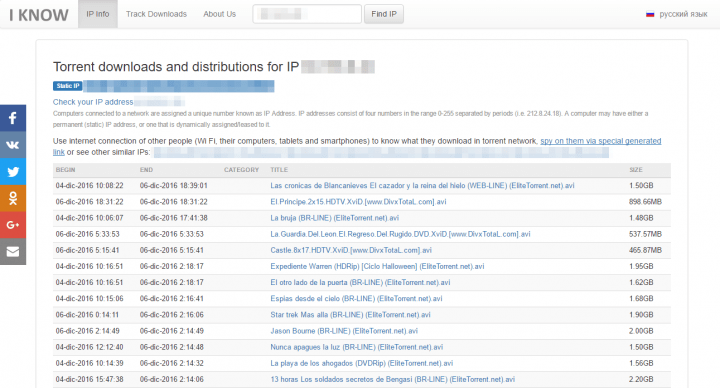Click the TITLE column header

tap(279, 170)
